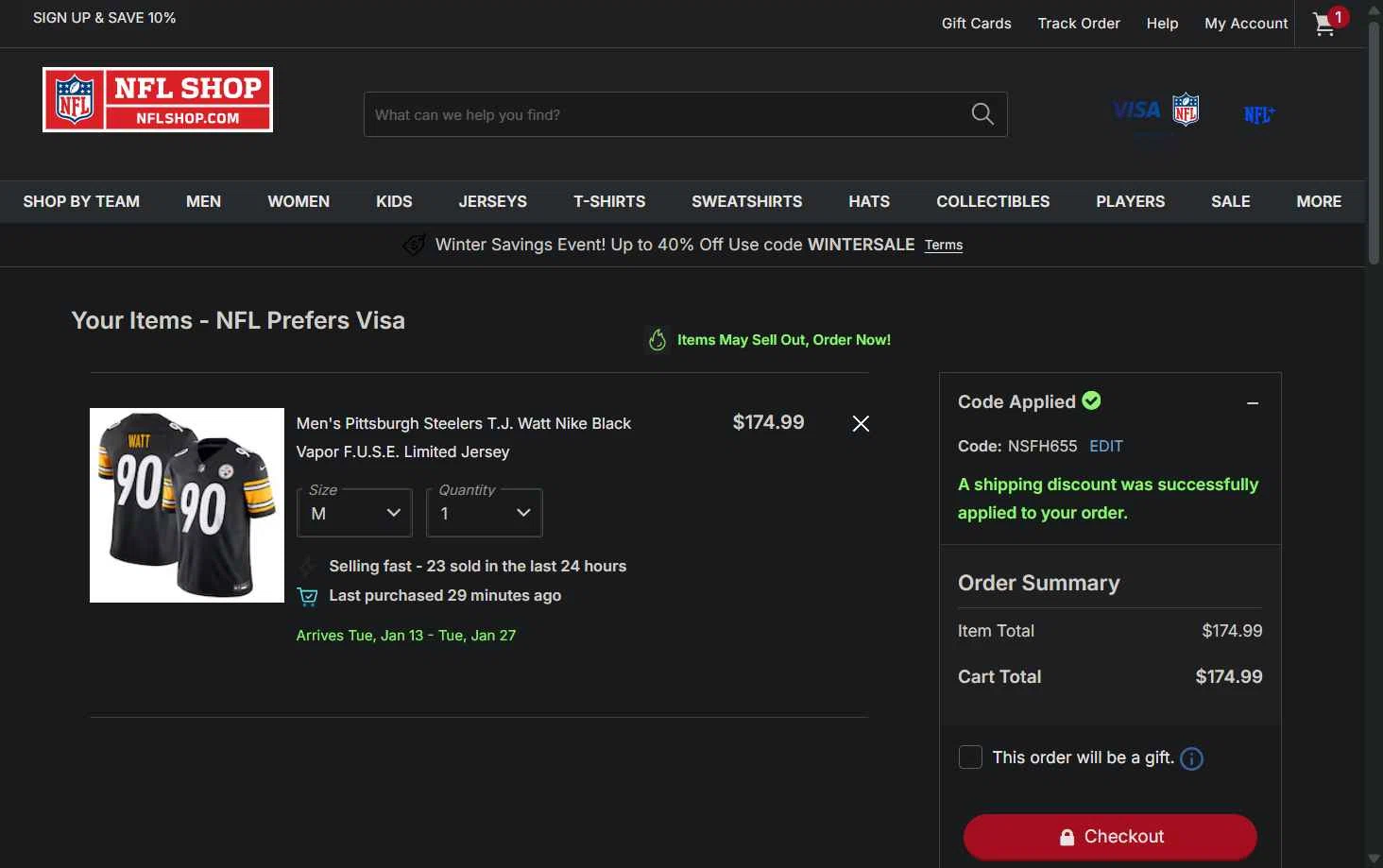Click the Item Total amount
This screenshot has height=868, width=1383.
1232,631
